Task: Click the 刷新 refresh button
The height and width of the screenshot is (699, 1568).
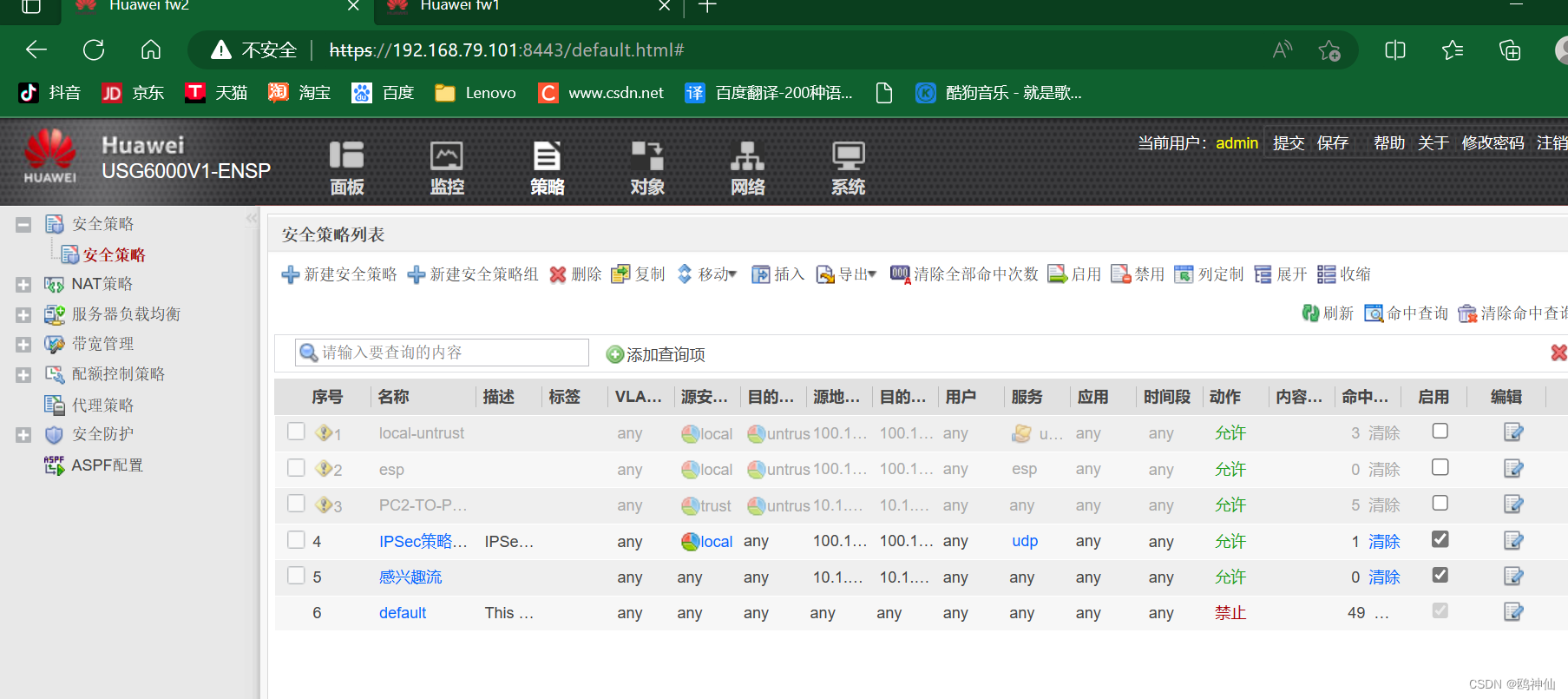Action: point(1328,313)
